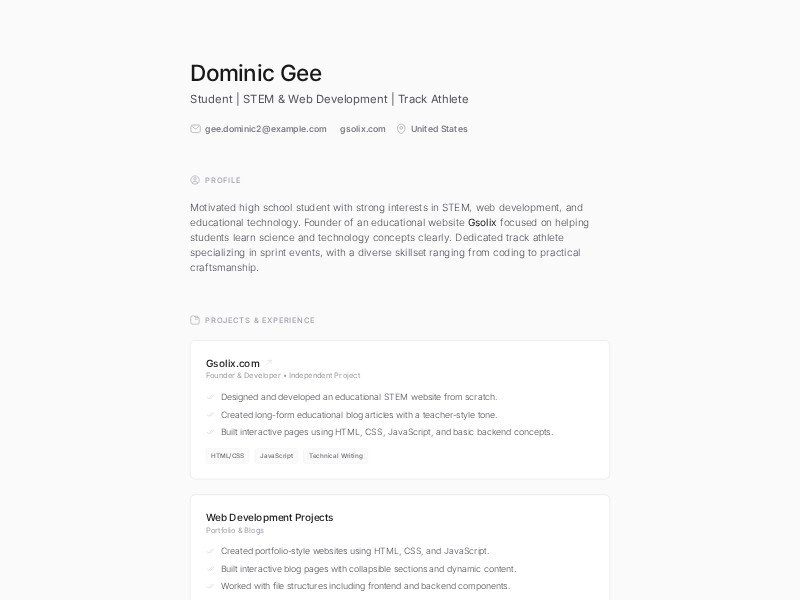800x600 pixels.
Task: Click the envelope email icon
Action: click(195, 129)
